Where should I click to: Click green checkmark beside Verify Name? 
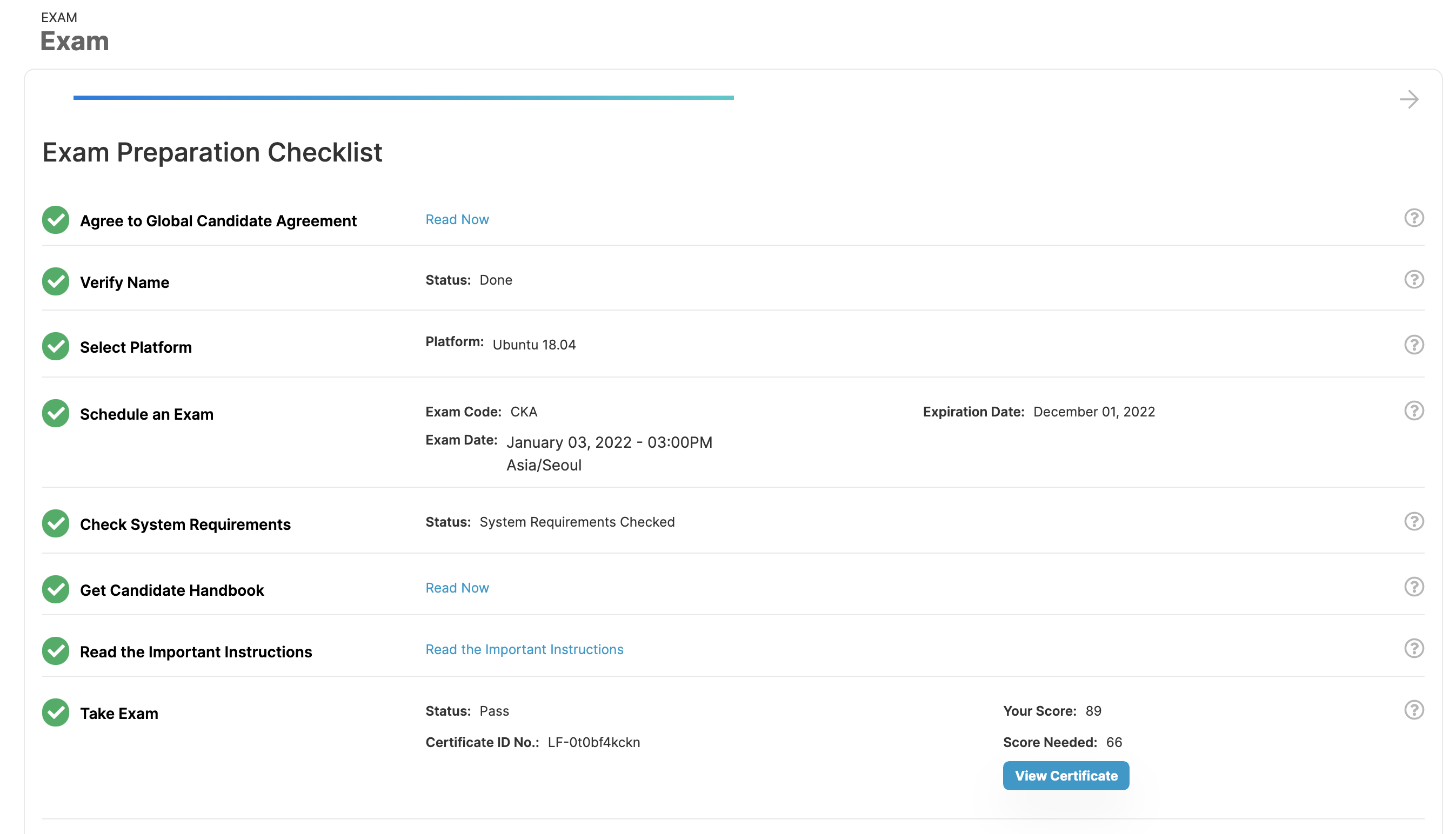coord(56,282)
